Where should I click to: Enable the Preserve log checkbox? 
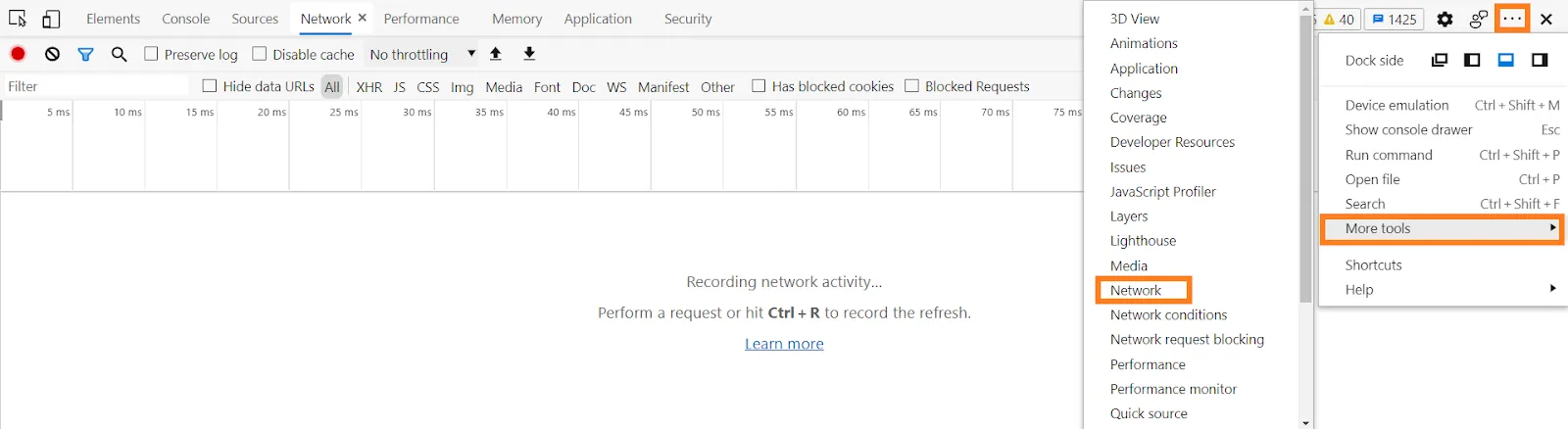(x=151, y=54)
